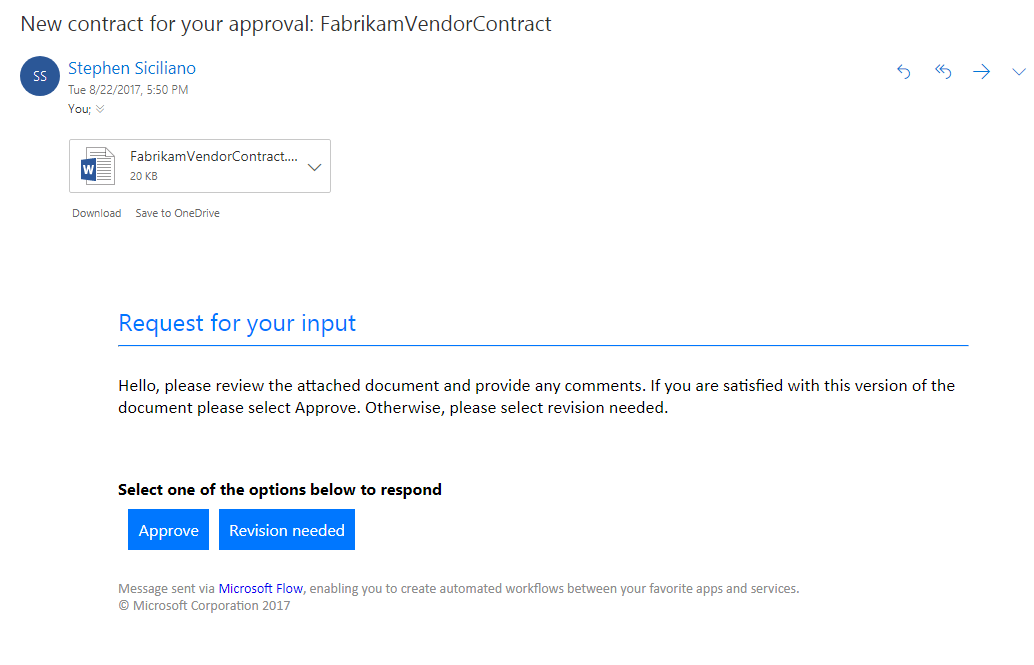The image size is (1034, 665).
Task: Click the Reply all double-arrow icon
Action: coord(943,72)
